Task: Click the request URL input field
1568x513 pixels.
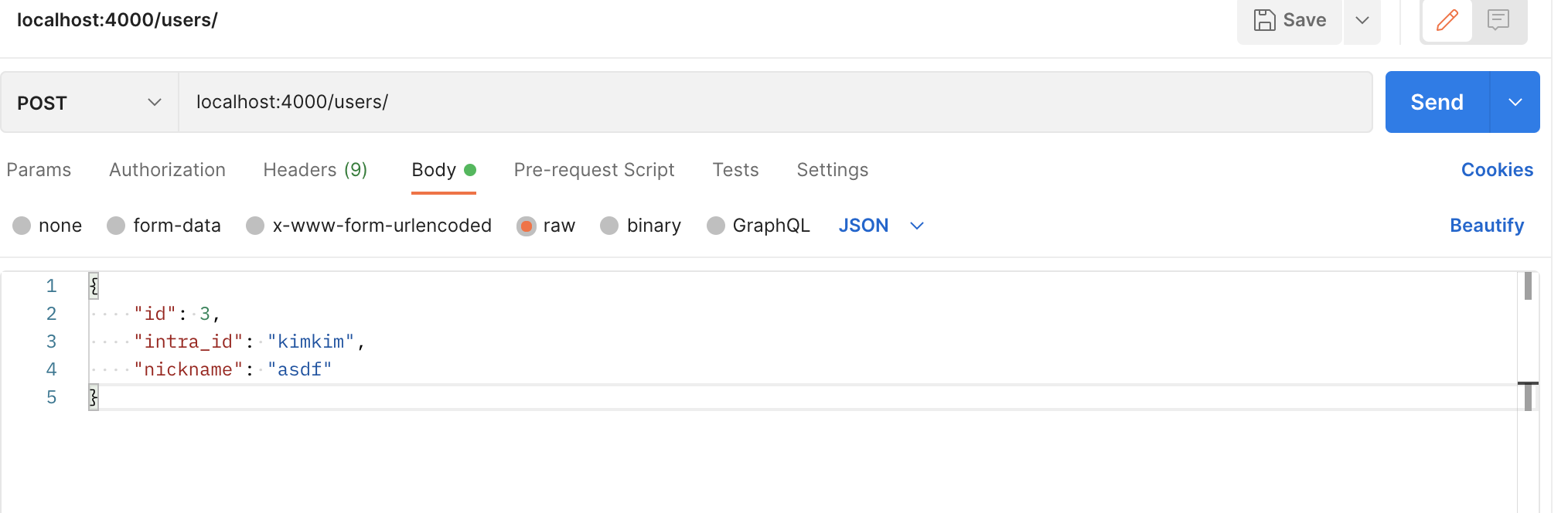Action: pyautogui.click(x=773, y=103)
